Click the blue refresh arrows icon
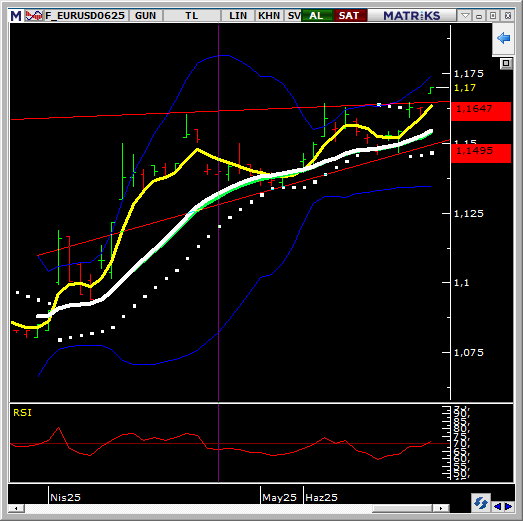Viewport: 523px width, 521px height. pos(481,503)
